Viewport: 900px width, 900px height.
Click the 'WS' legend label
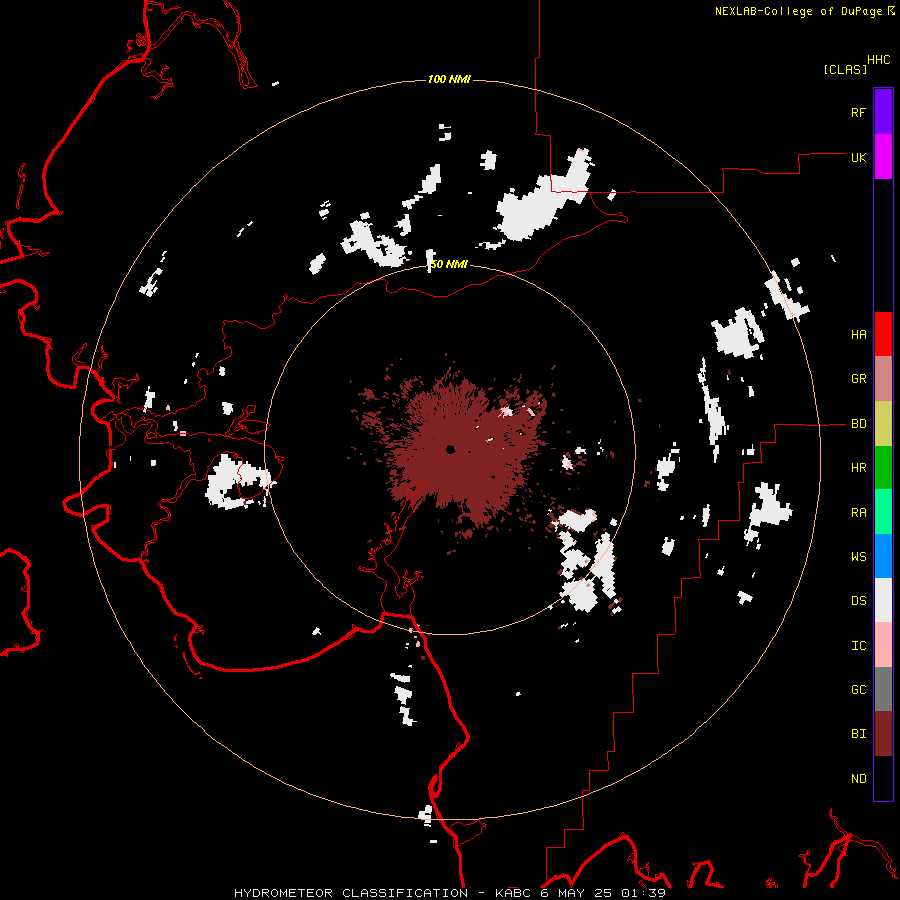click(x=858, y=557)
